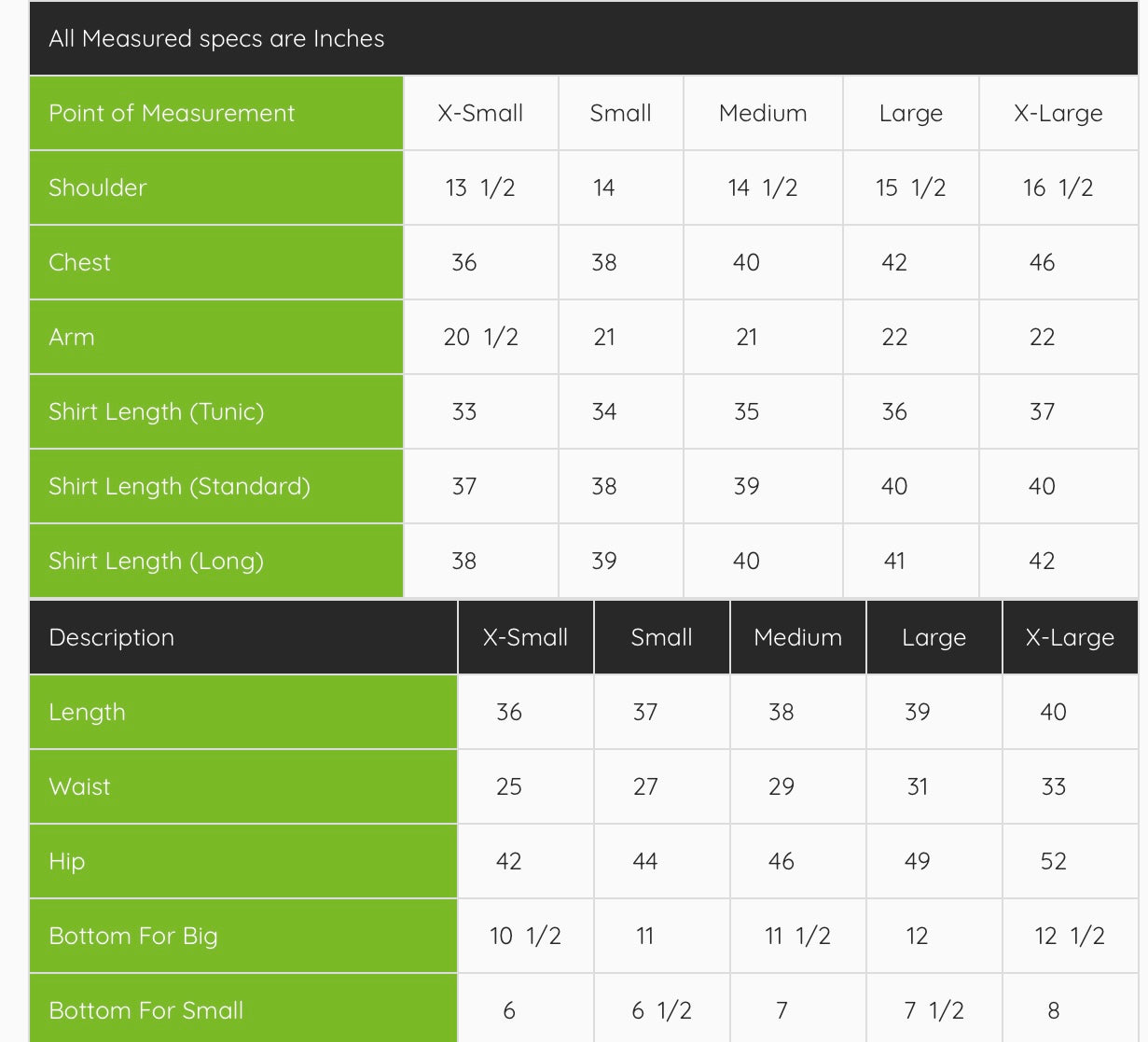
Task: Select the Bottom For Small row label
Action: (145, 1010)
